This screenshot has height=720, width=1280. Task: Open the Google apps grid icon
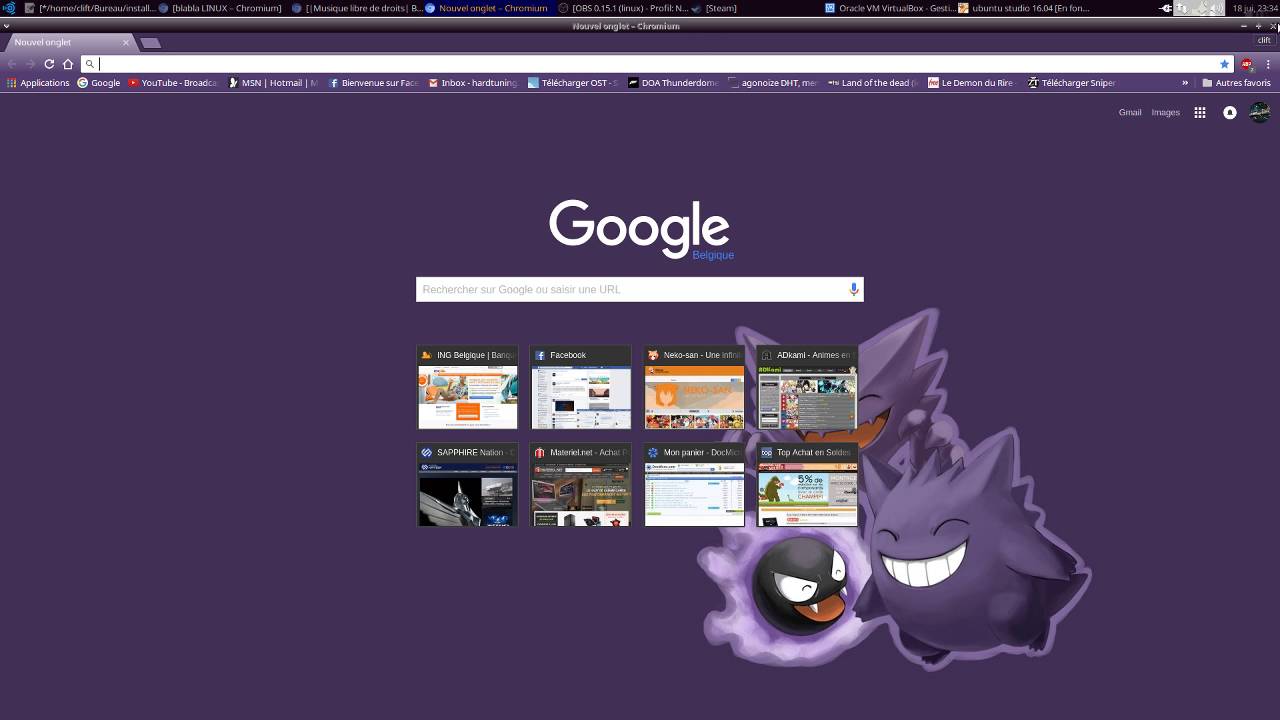[1200, 113]
